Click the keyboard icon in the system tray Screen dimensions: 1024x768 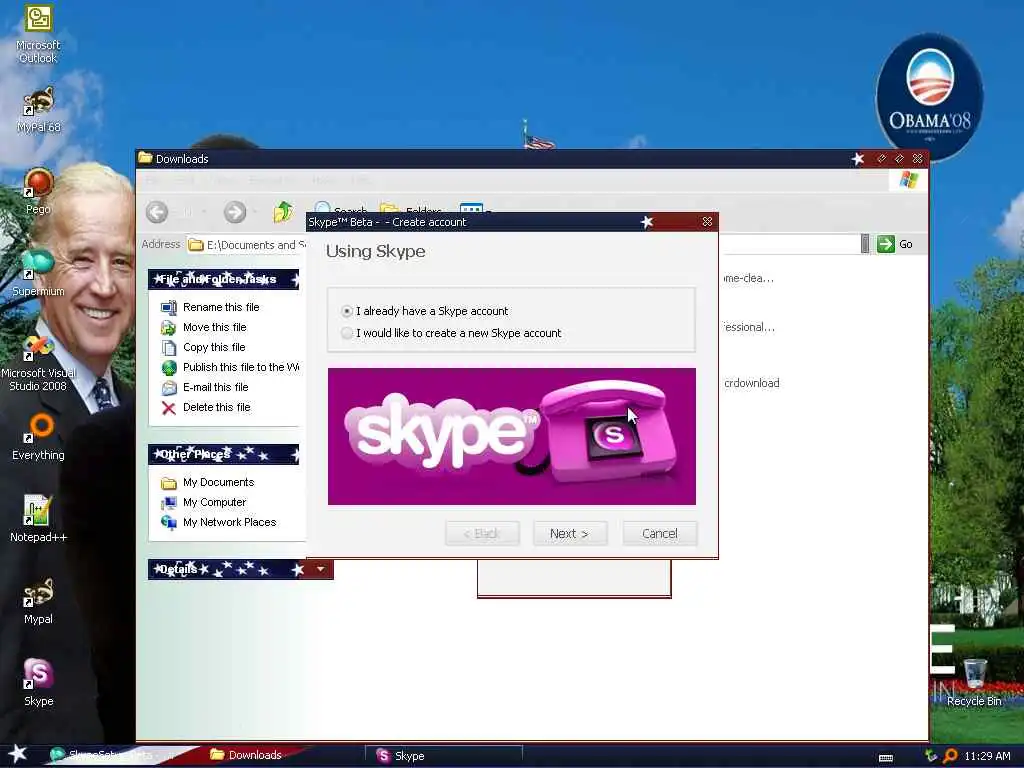pyautogui.click(x=886, y=758)
